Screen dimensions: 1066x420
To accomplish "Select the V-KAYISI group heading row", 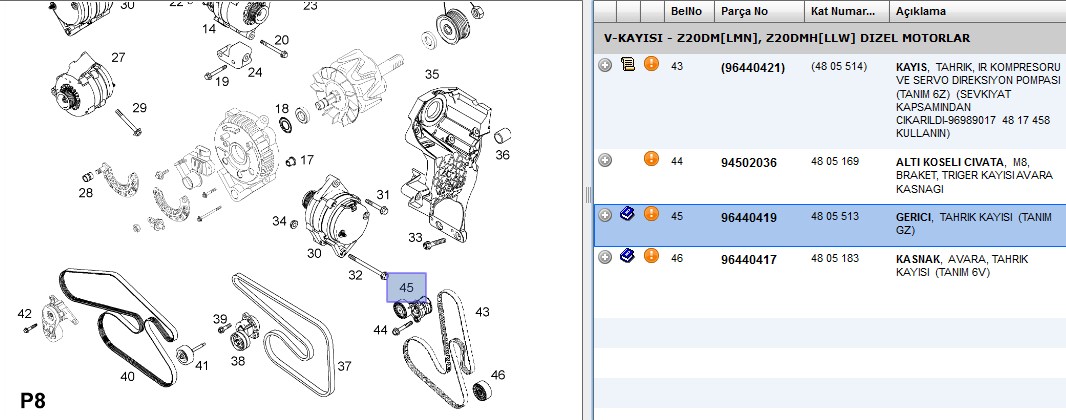I will (x=829, y=38).
